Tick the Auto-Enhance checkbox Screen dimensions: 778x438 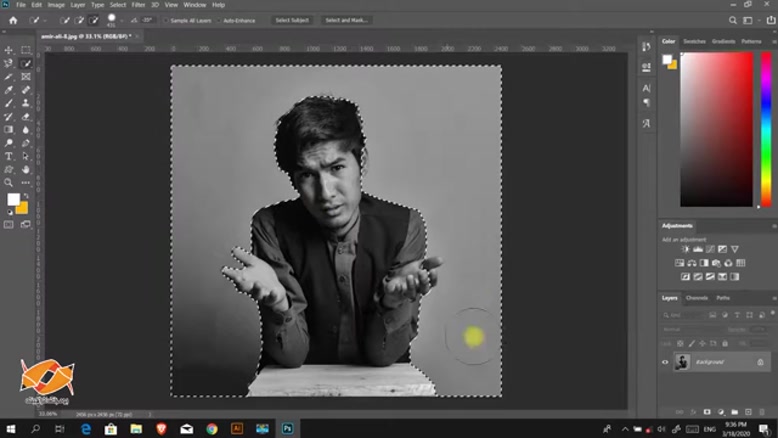pos(219,20)
